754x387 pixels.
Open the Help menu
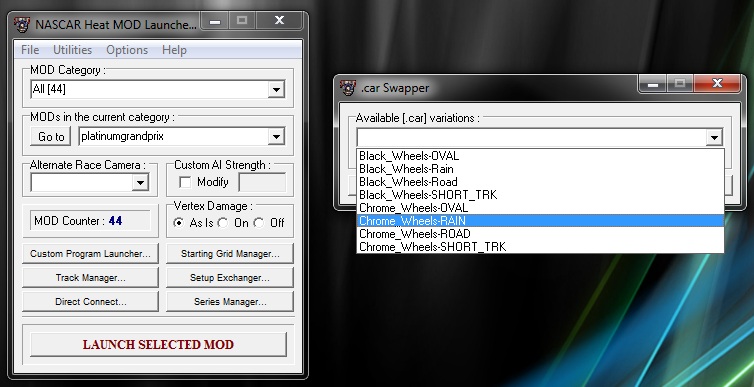(174, 50)
